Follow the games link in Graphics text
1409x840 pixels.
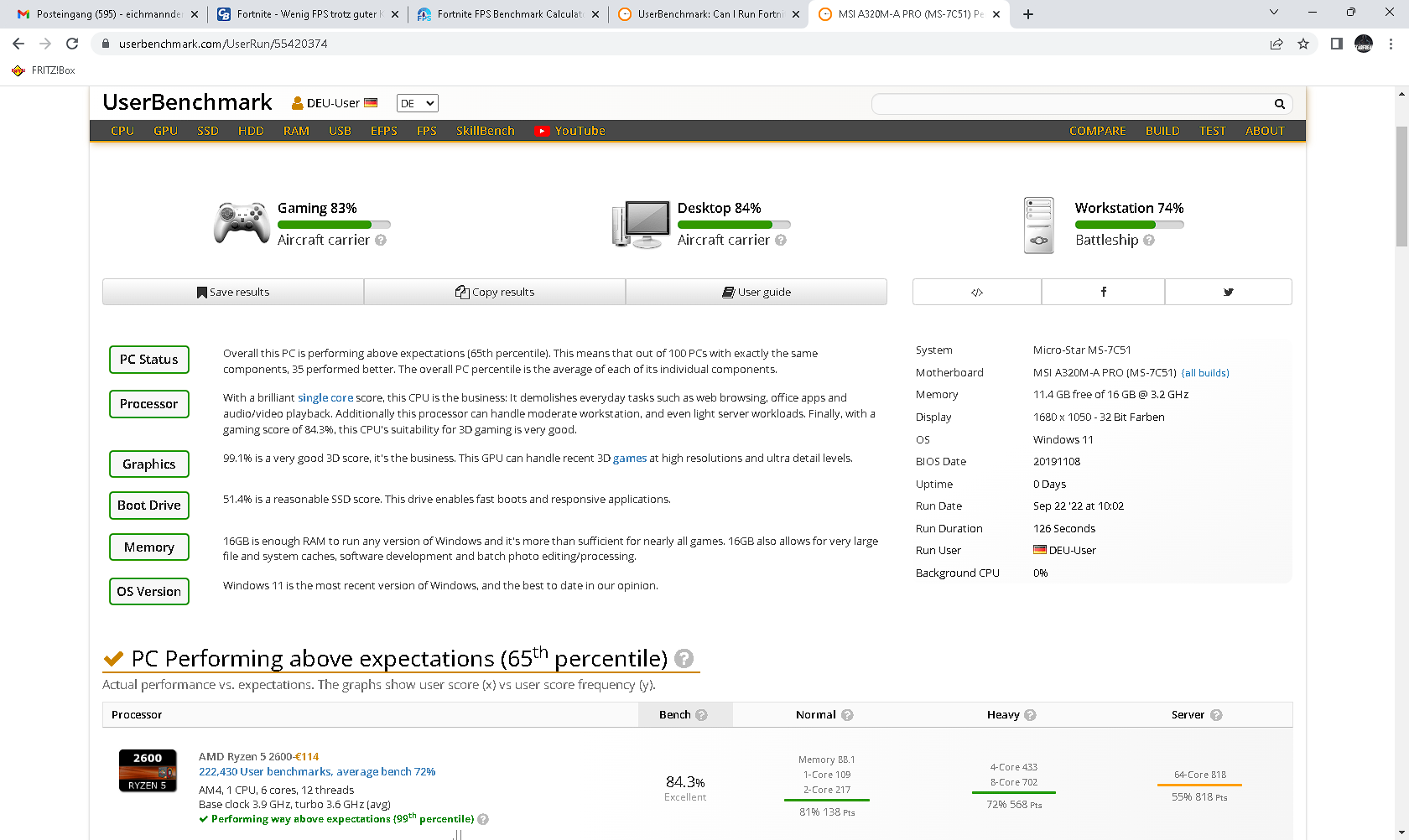click(630, 459)
